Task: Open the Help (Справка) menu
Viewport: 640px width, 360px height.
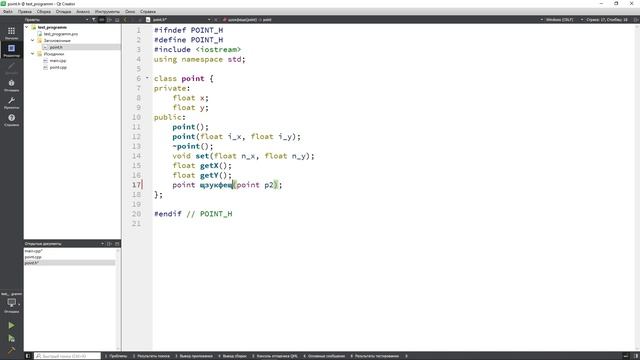Action: [x=148, y=11]
